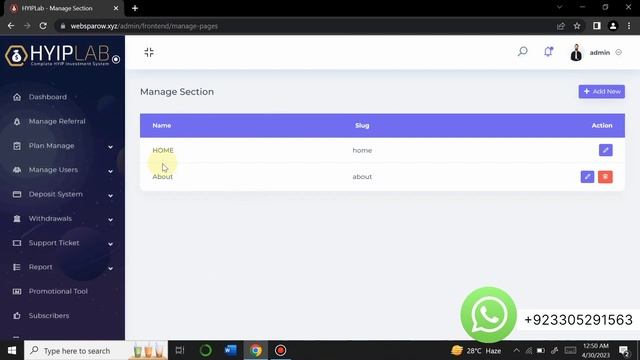Open the taskbar clock and date
640x360 pixels.
point(596,351)
